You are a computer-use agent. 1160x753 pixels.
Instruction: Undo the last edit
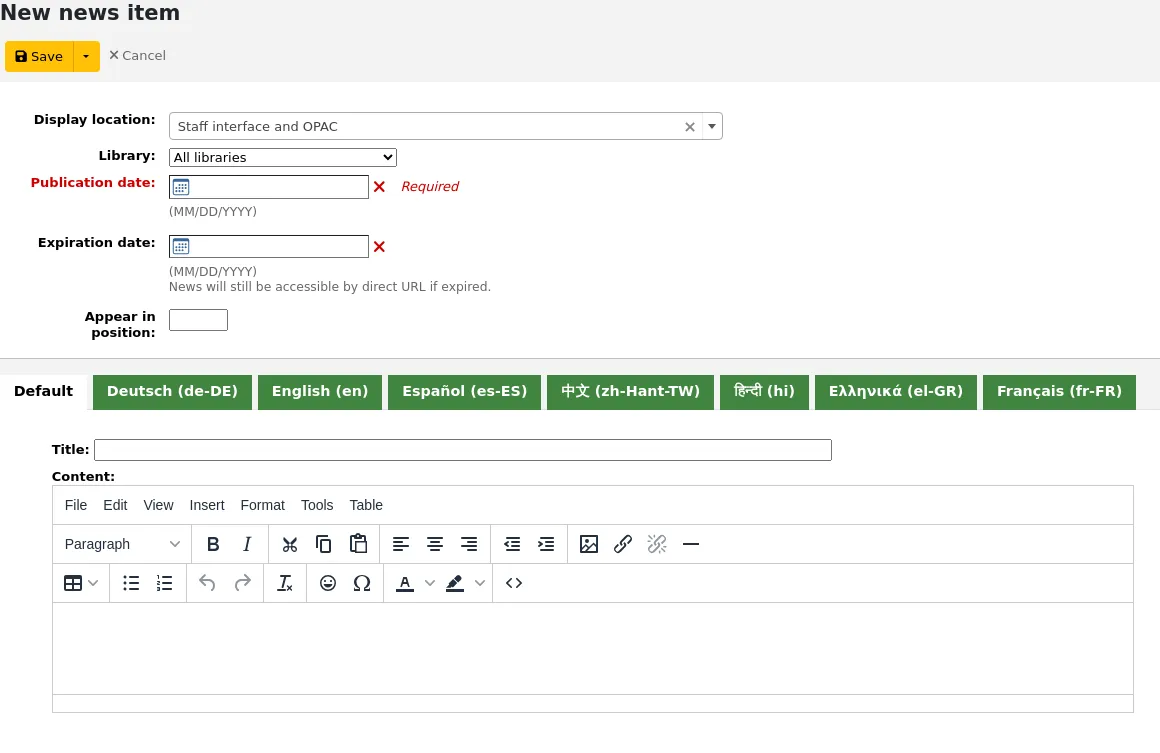pyautogui.click(x=207, y=584)
